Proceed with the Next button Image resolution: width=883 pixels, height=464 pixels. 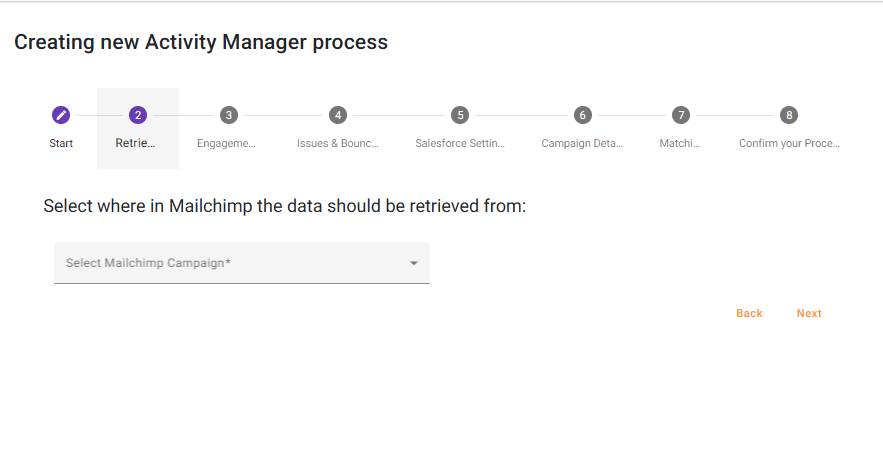click(809, 314)
